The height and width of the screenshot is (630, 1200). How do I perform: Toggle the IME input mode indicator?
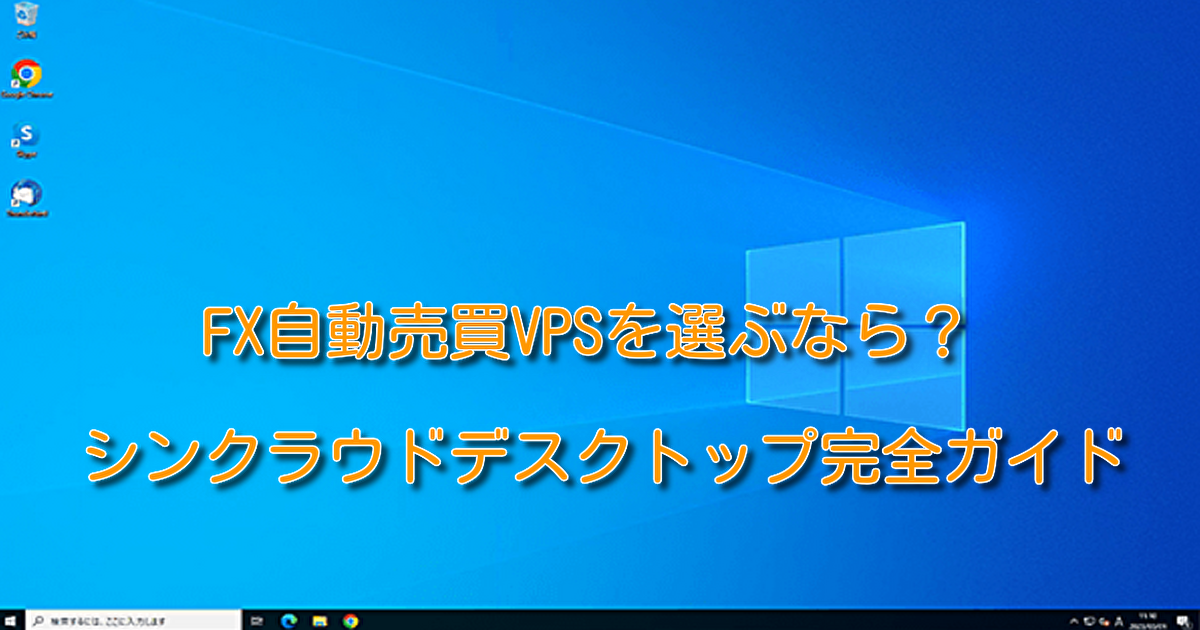coord(1119,621)
